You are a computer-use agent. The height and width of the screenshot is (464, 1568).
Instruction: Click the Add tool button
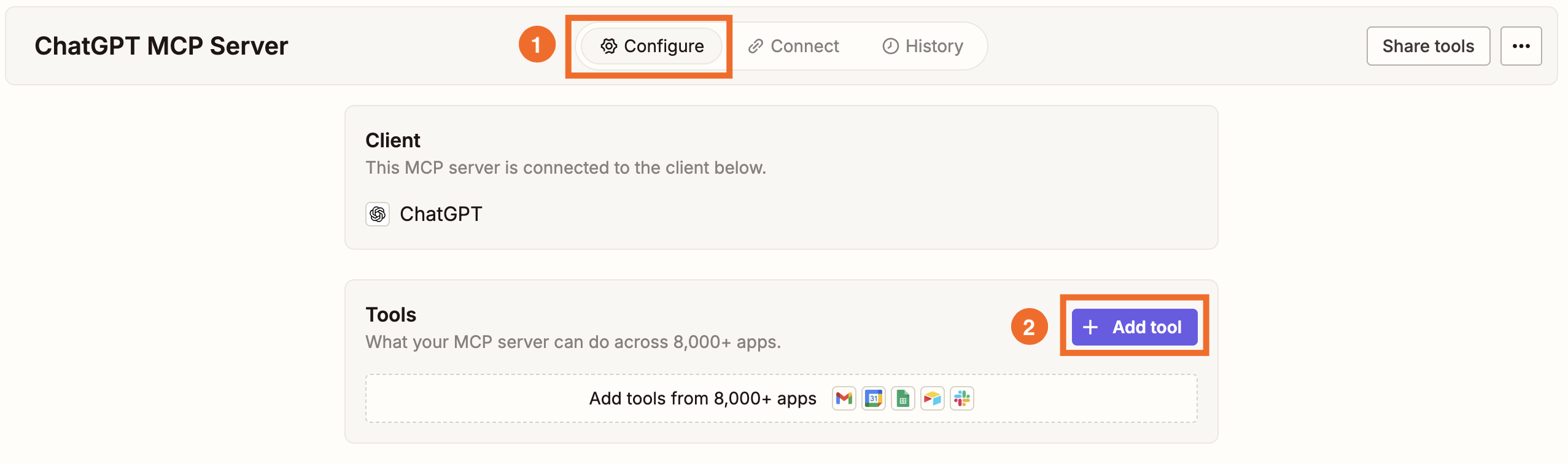tap(1134, 327)
